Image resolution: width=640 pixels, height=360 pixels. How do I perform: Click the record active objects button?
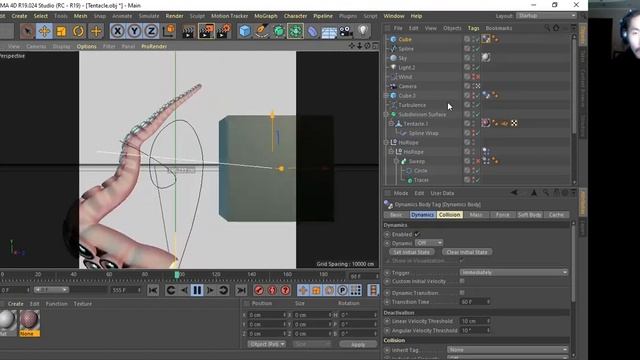[x=258, y=290]
